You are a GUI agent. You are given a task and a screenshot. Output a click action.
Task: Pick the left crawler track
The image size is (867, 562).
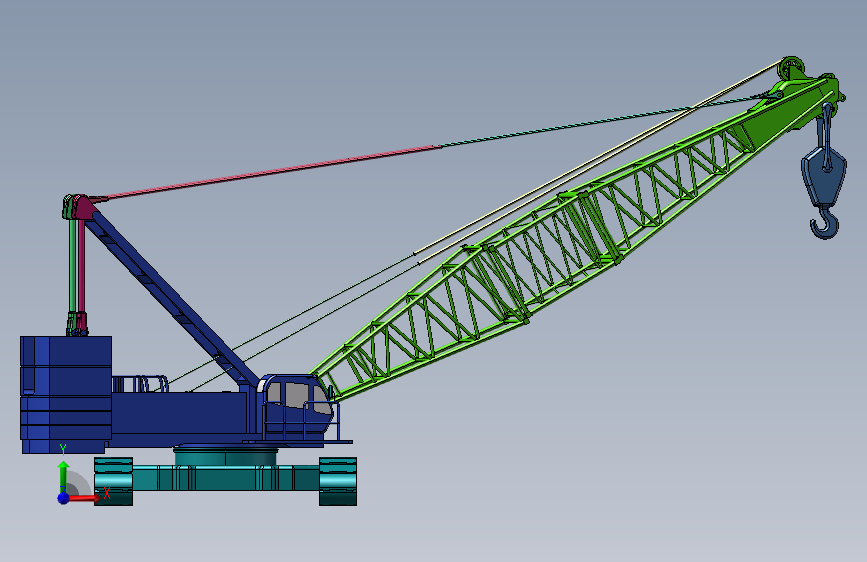pyautogui.click(x=113, y=481)
